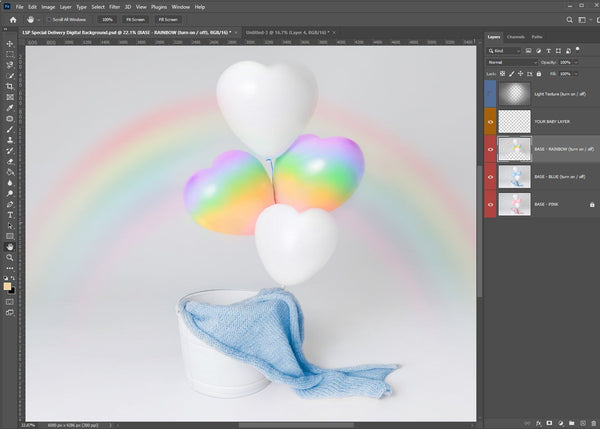
Task: Select the Zoom magnifier tool
Action: (x=9, y=257)
